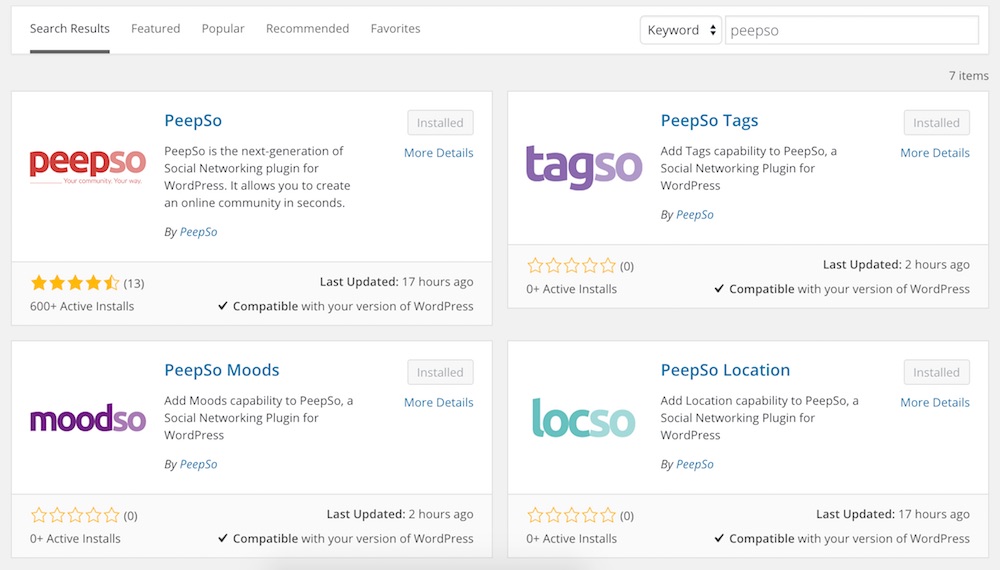The width and height of the screenshot is (1000, 570).
Task: Click Installed button on PeepSo Location card
Action: pos(936,372)
